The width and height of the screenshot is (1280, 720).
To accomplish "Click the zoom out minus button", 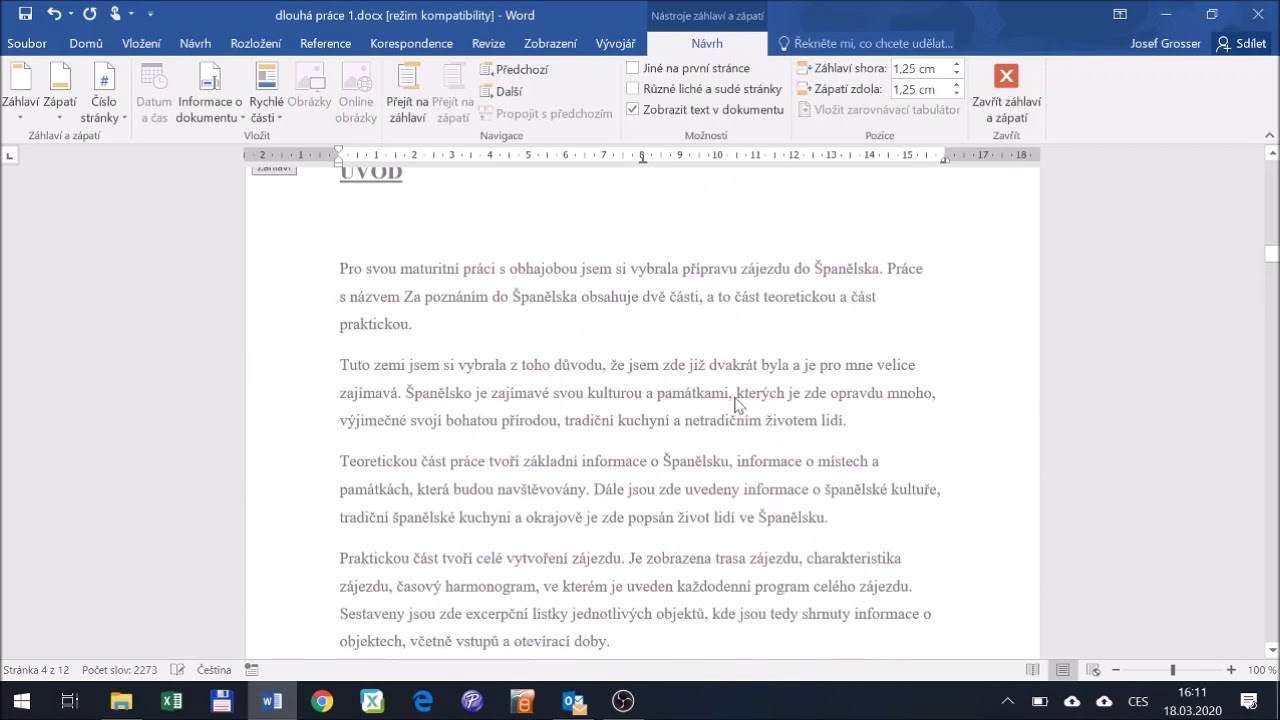I will [x=1116, y=670].
